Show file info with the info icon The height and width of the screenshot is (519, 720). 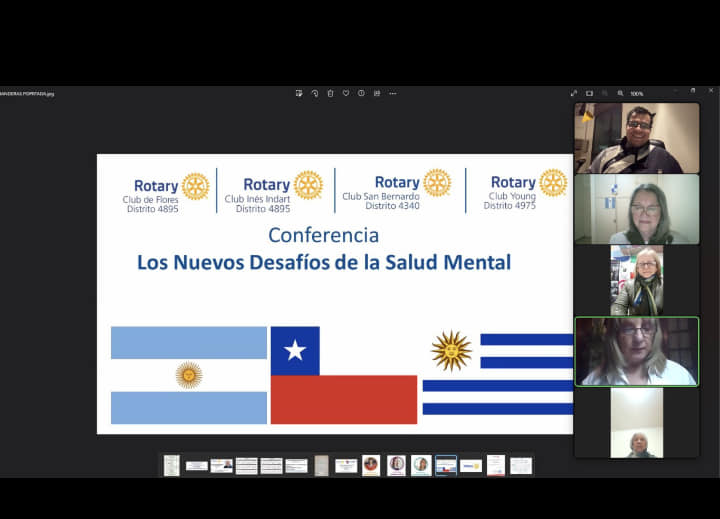361,93
